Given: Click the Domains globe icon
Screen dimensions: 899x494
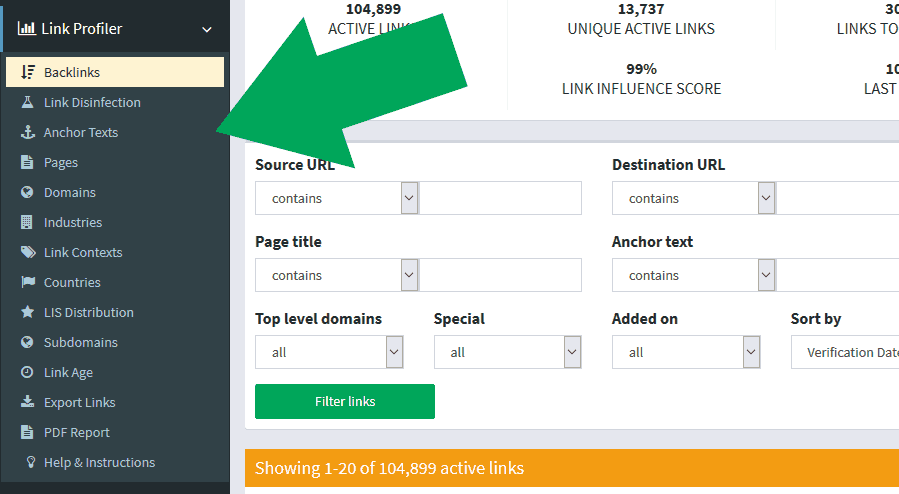Looking at the screenshot, I should (x=27, y=192).
